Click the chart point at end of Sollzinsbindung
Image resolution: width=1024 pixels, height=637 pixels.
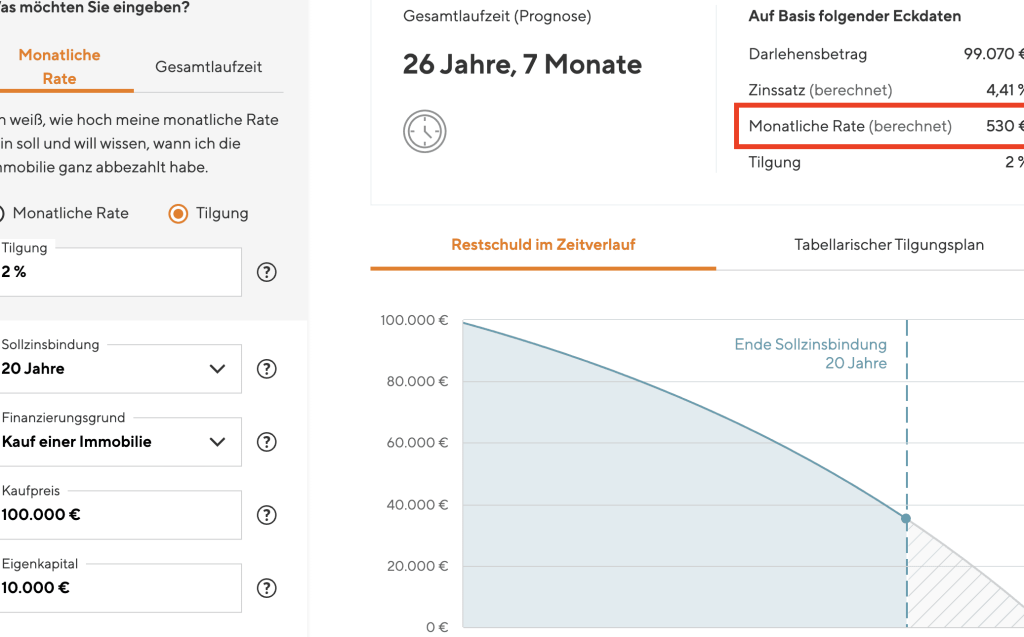(906, 518)
